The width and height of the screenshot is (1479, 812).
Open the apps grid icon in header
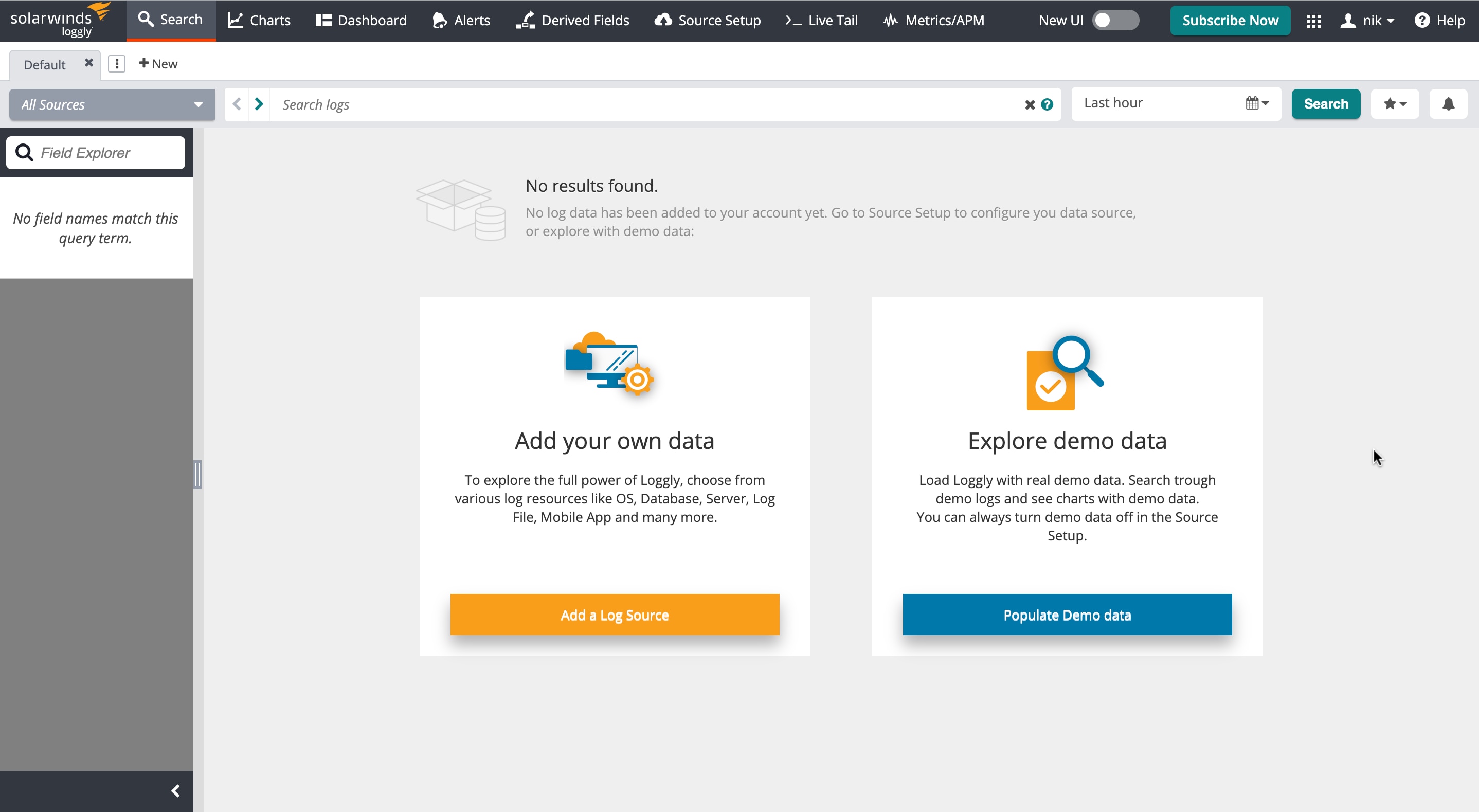[x=1313, y=21]
